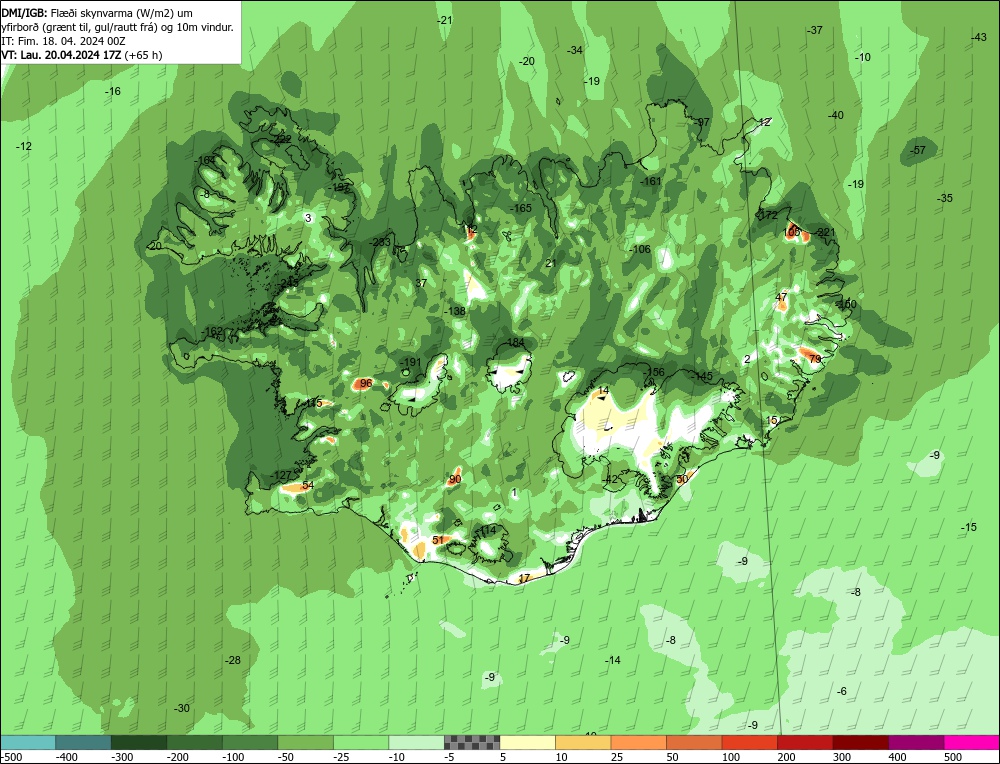Click the light teal -500 to -400 legend swatch
1000x764 pixels.
tap(28, 742)
